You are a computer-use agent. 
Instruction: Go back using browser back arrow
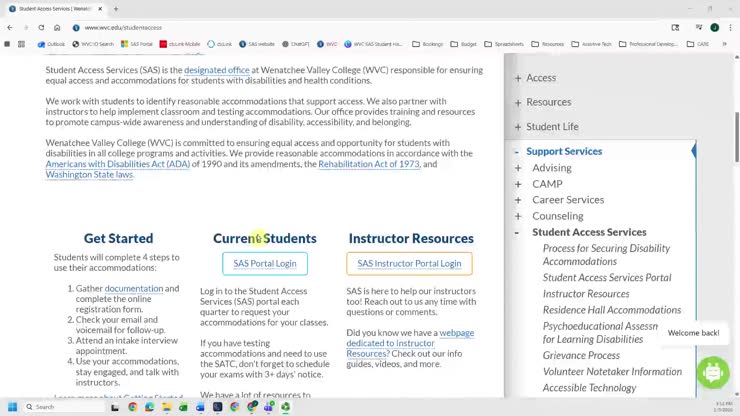tap(10, 27)
